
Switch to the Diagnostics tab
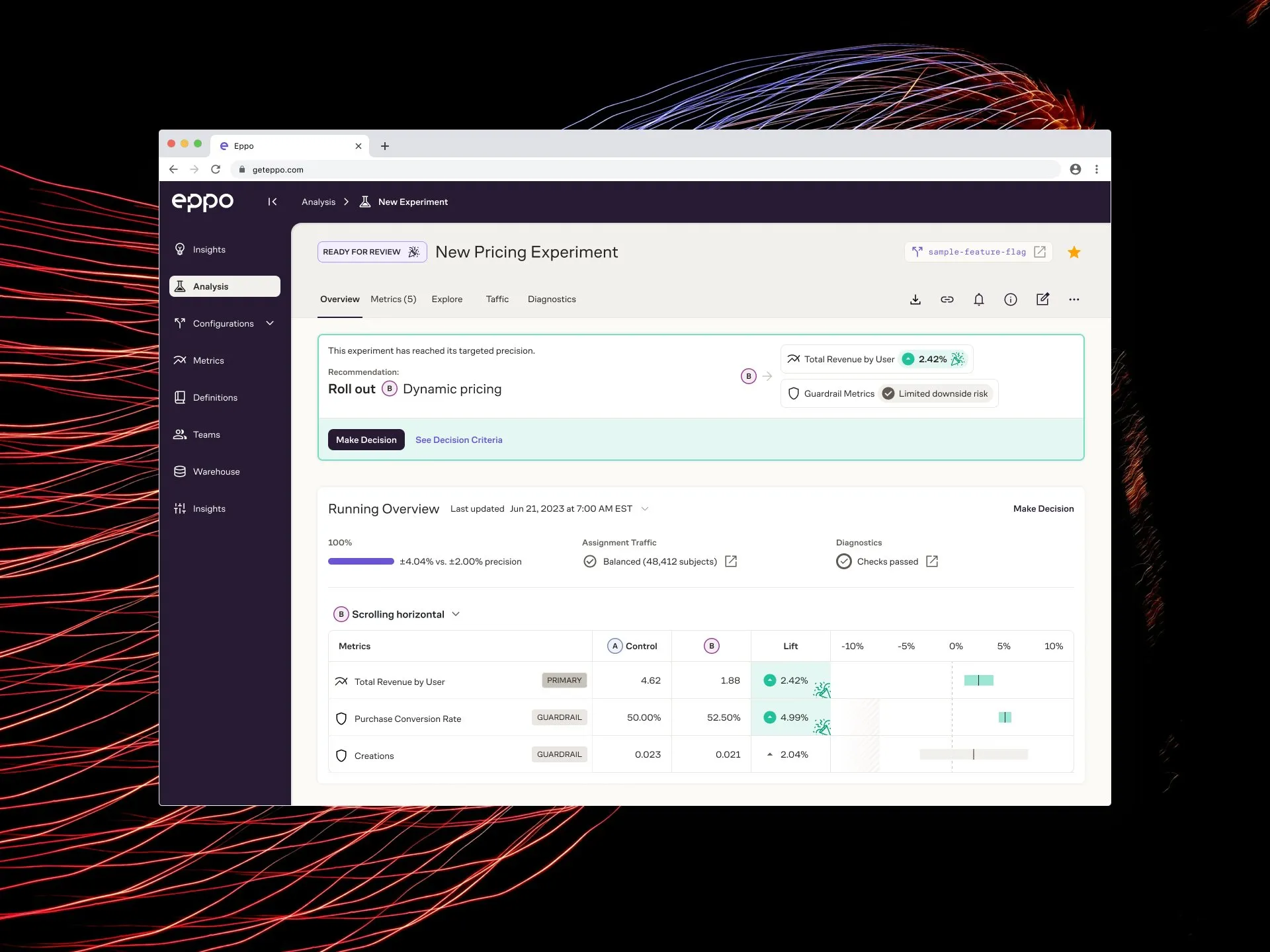point(552,299)
